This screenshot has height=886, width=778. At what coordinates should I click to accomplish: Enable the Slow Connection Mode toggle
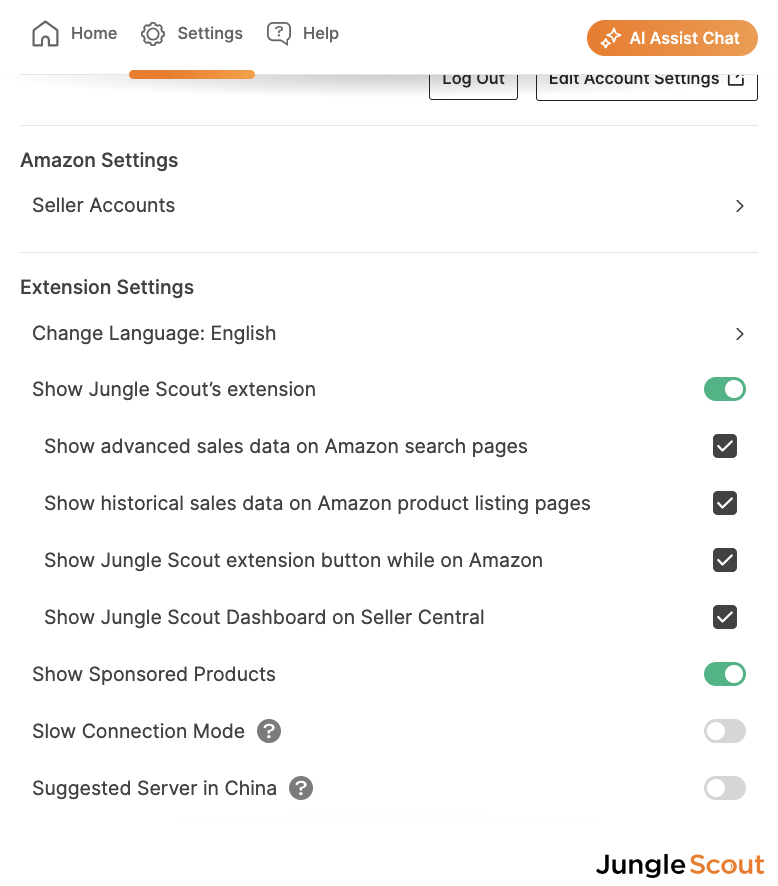pyautogui.click(x=725, y=731)
